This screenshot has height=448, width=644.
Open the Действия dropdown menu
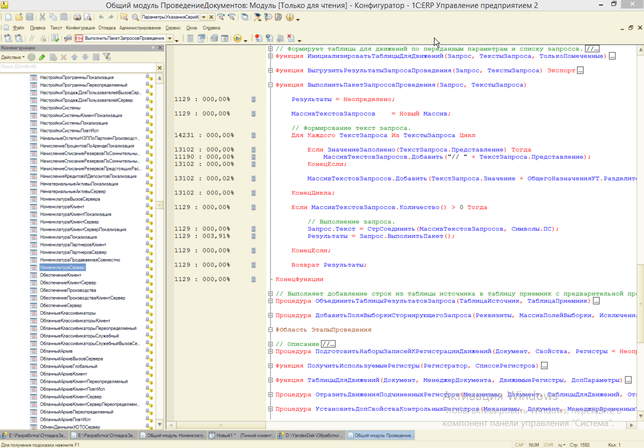[13, 58]
